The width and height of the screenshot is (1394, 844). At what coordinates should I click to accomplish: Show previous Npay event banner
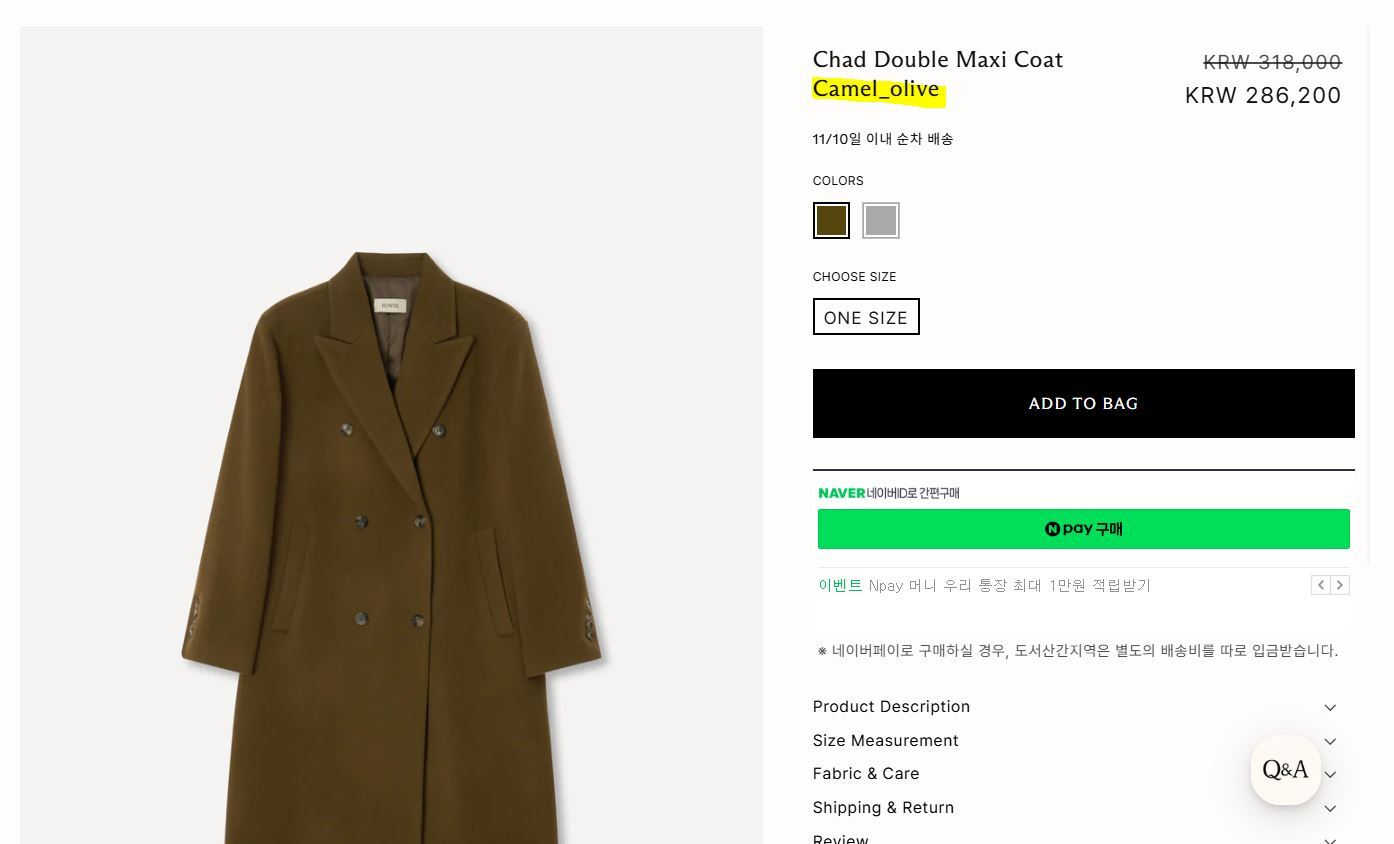tap(1321, 585)
